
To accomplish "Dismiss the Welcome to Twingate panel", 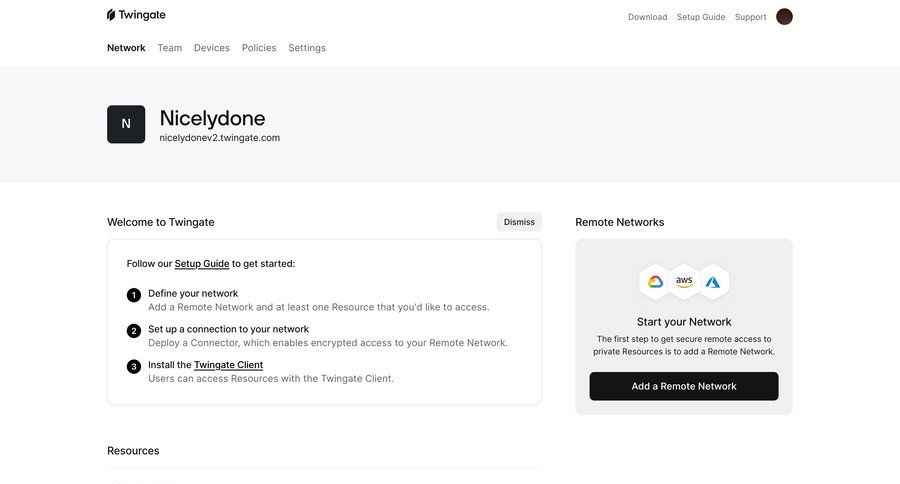I will 519,222.
